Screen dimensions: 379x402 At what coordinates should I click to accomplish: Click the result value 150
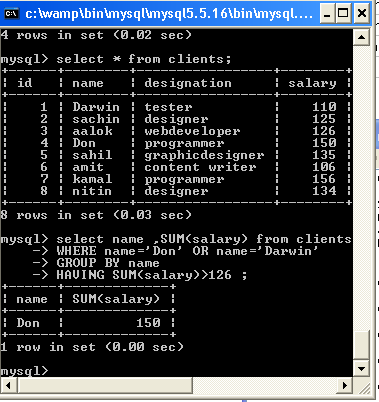tap(148, 323)
